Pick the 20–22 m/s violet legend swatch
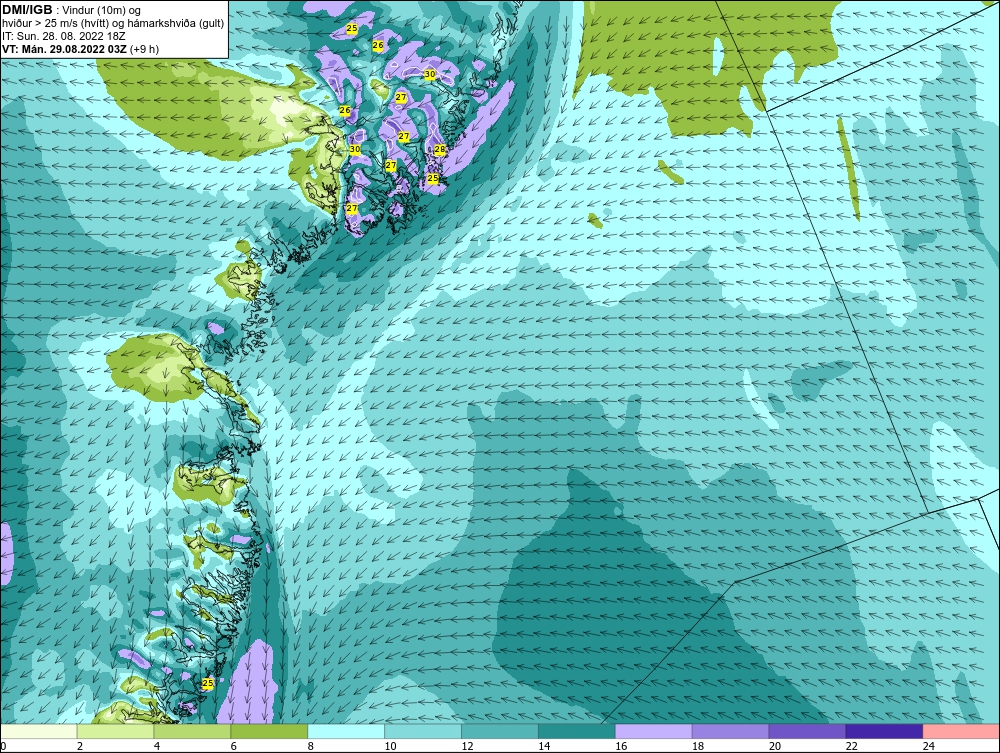This screenshot has height=753, width=1000. [x=807, y=731]
